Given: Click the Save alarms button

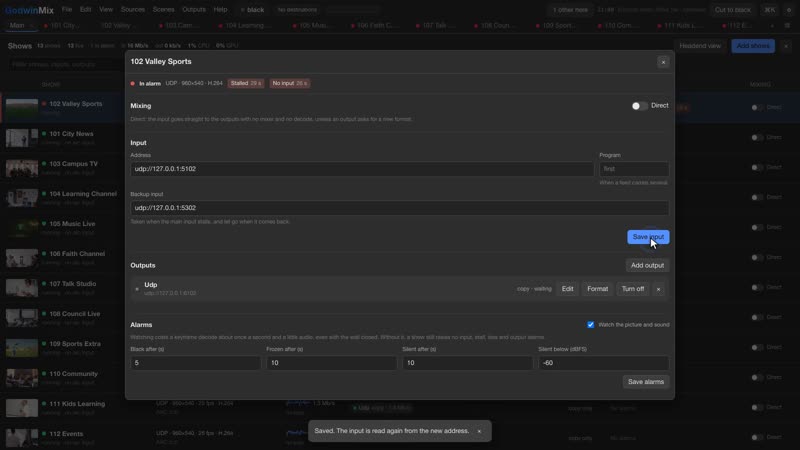Looking at the screenshot, I should click(645, 382).
